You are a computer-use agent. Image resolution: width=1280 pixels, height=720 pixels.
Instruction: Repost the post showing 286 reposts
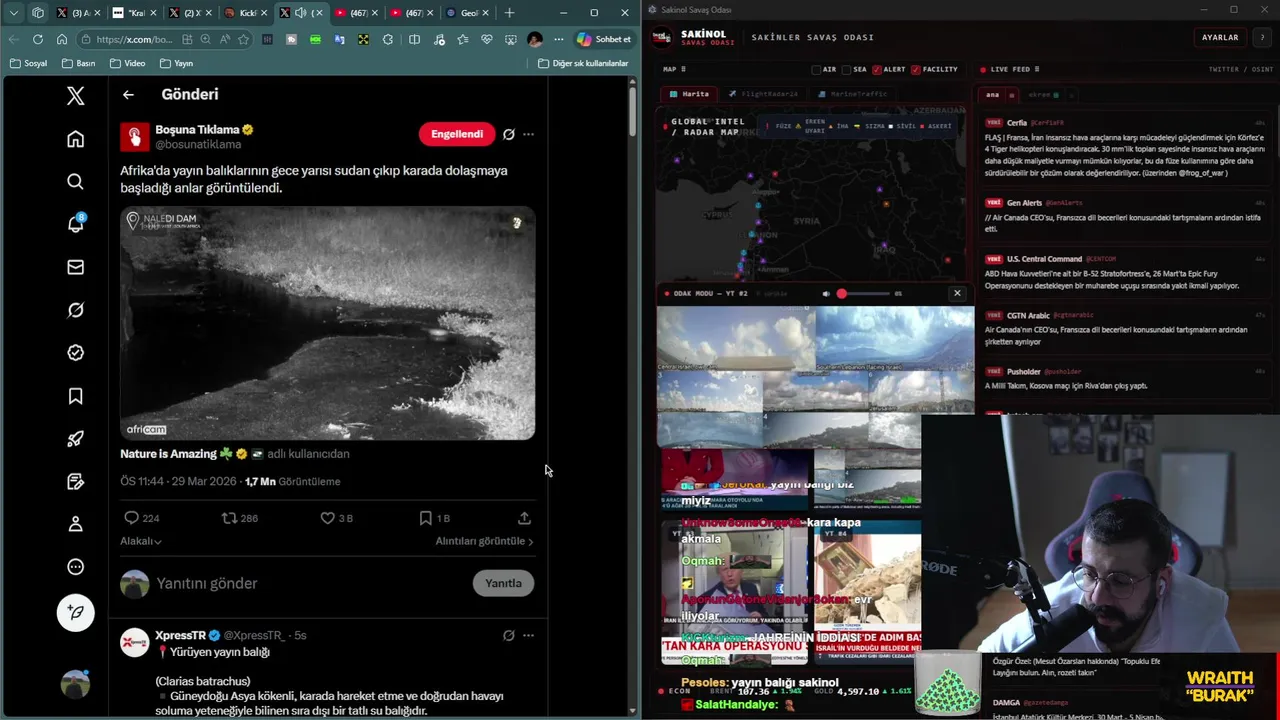(x=239, y=518)
